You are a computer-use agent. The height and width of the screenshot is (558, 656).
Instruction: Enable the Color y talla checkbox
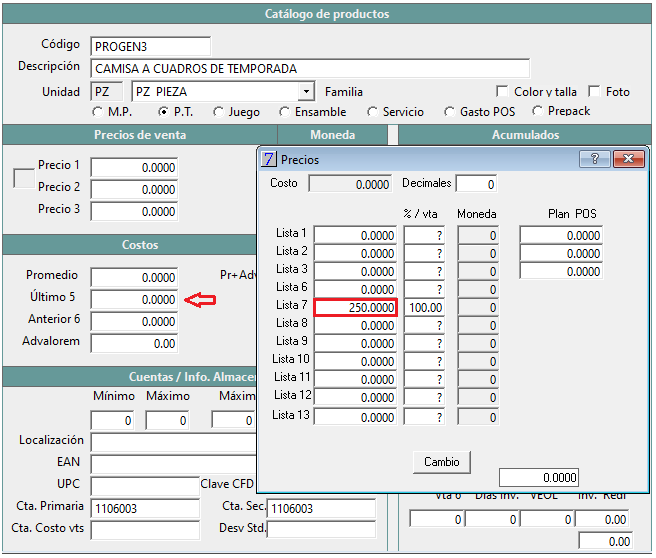pyautogui.click(x=502, y=91)
